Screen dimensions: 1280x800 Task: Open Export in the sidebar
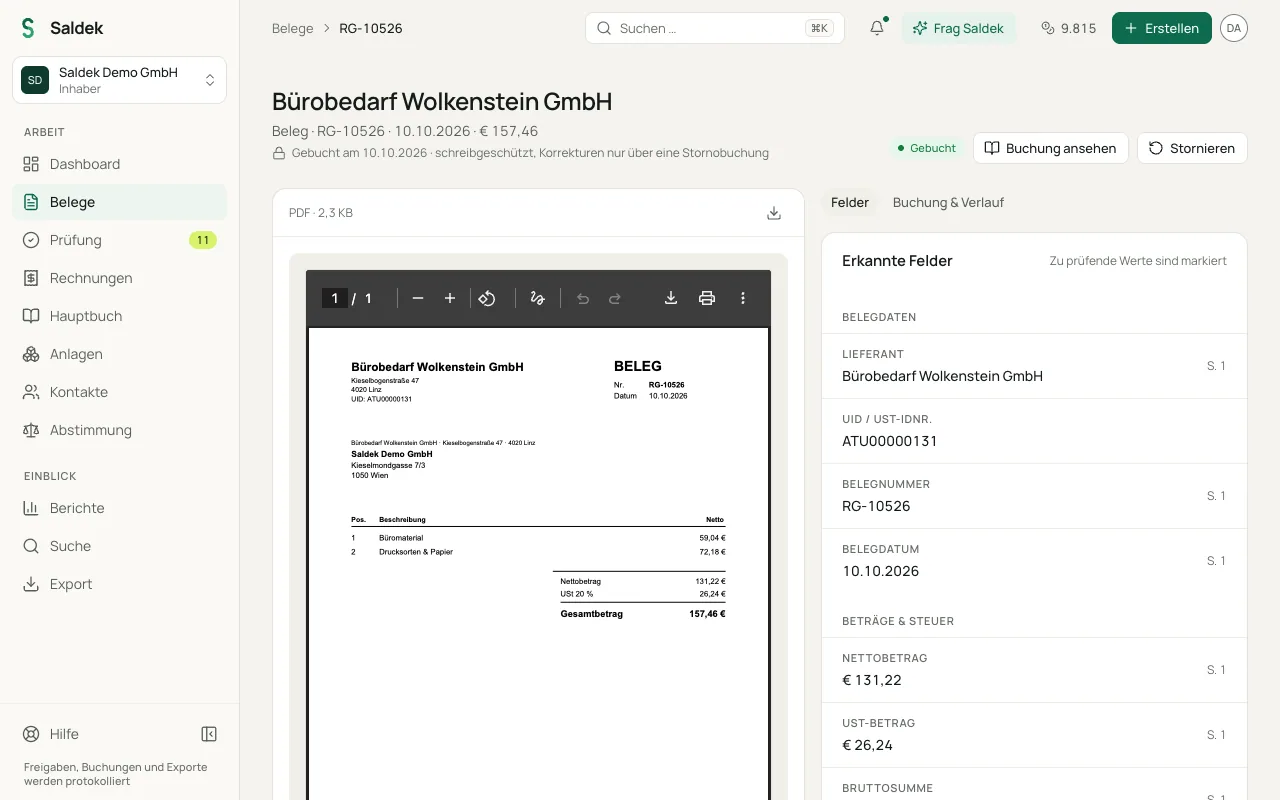[x=120, y=584]
